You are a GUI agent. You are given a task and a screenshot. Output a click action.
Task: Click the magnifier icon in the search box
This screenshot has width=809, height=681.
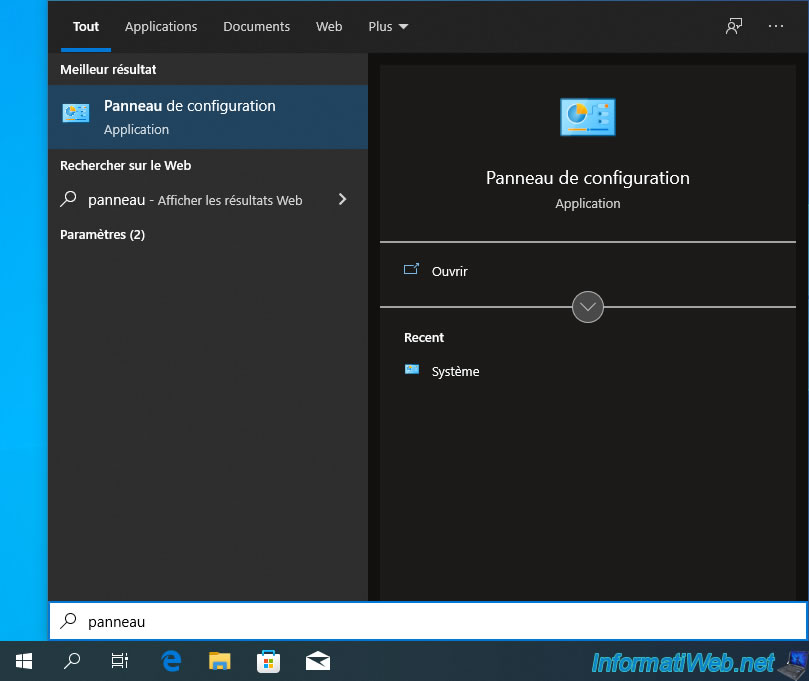[x=68, y=621]
